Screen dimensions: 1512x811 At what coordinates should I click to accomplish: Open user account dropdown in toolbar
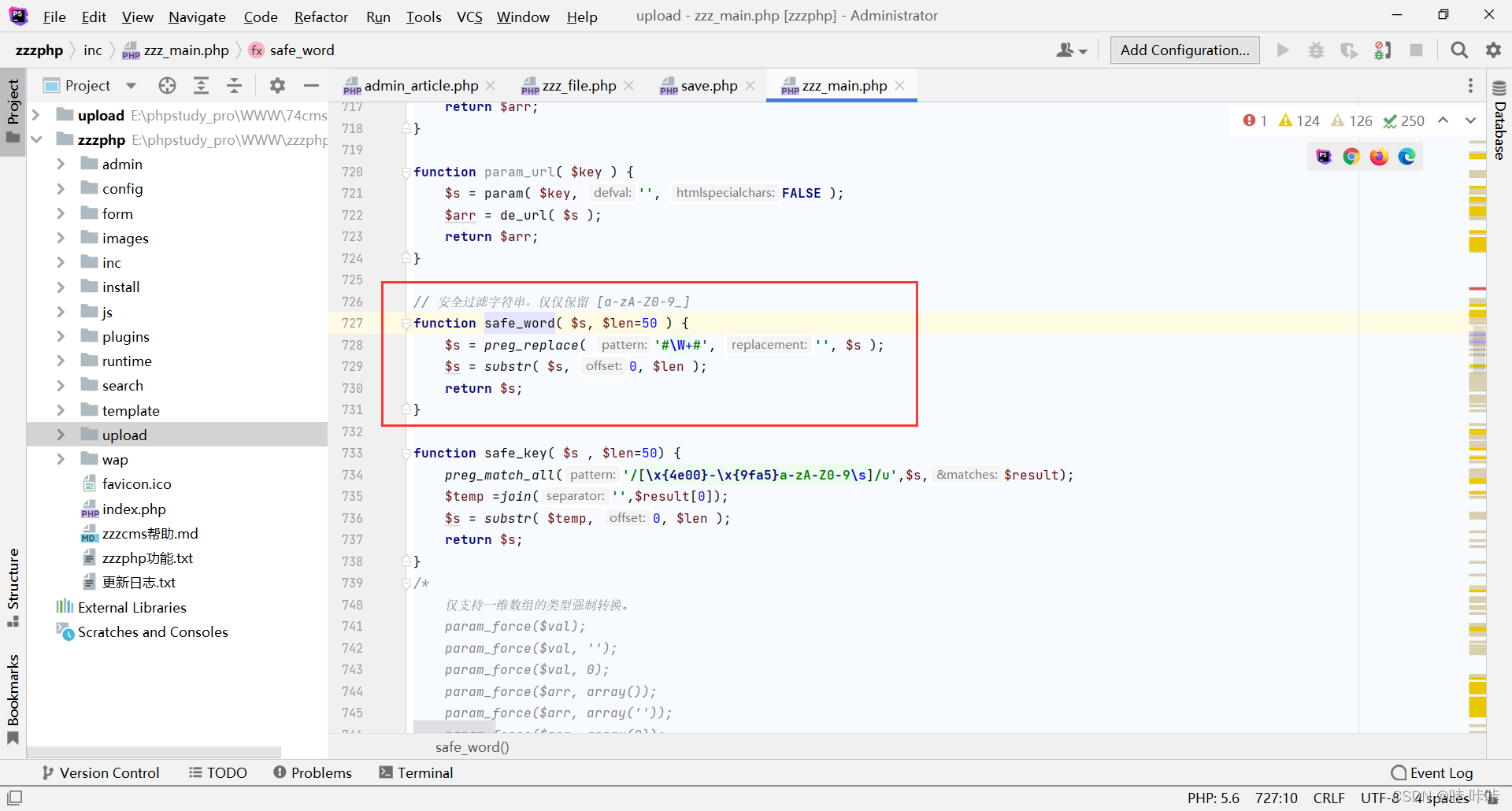point(1072,50)
